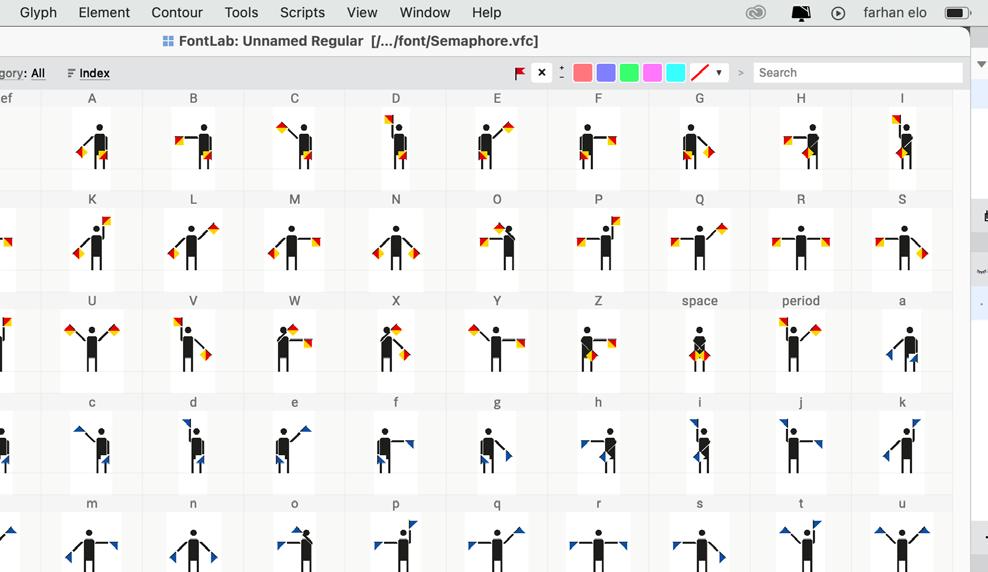988x572 pixels.
Task: Select the blue-purple color swatch
Action: [x=606, y=73]
